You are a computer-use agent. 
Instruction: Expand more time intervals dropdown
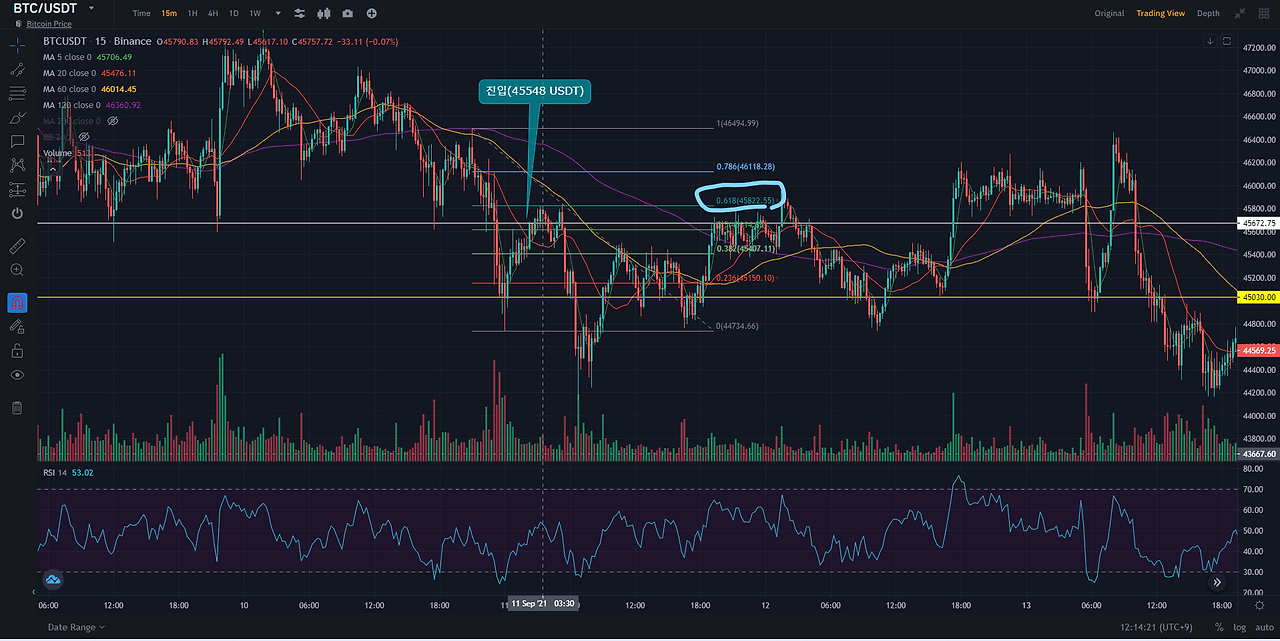click(x=276, y=13)
